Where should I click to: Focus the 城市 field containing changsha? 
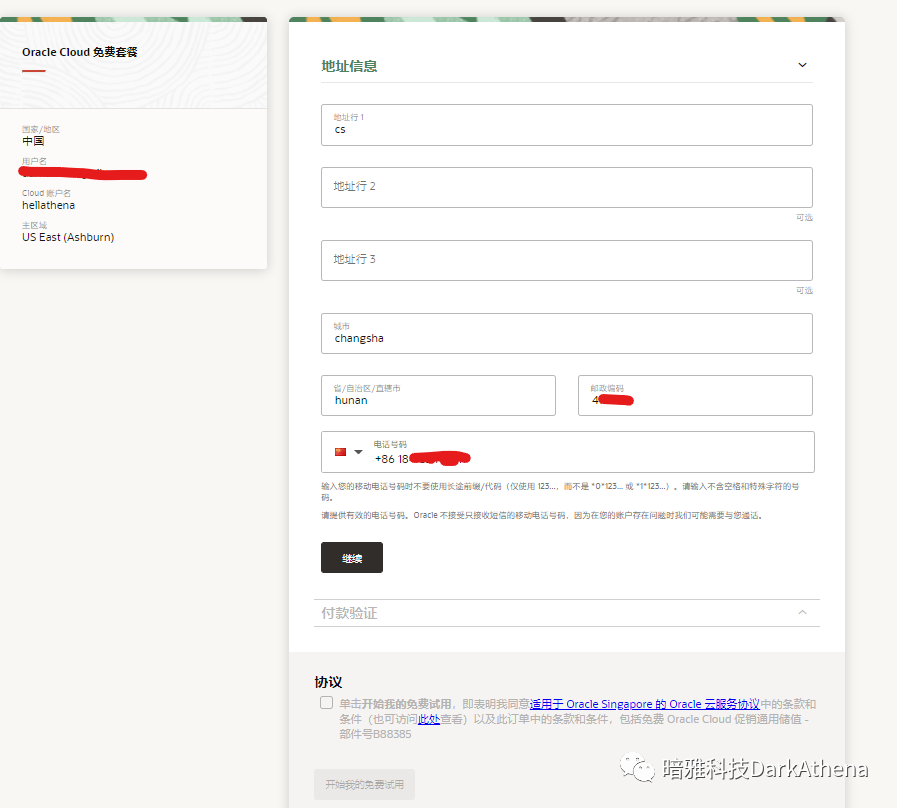566,333
